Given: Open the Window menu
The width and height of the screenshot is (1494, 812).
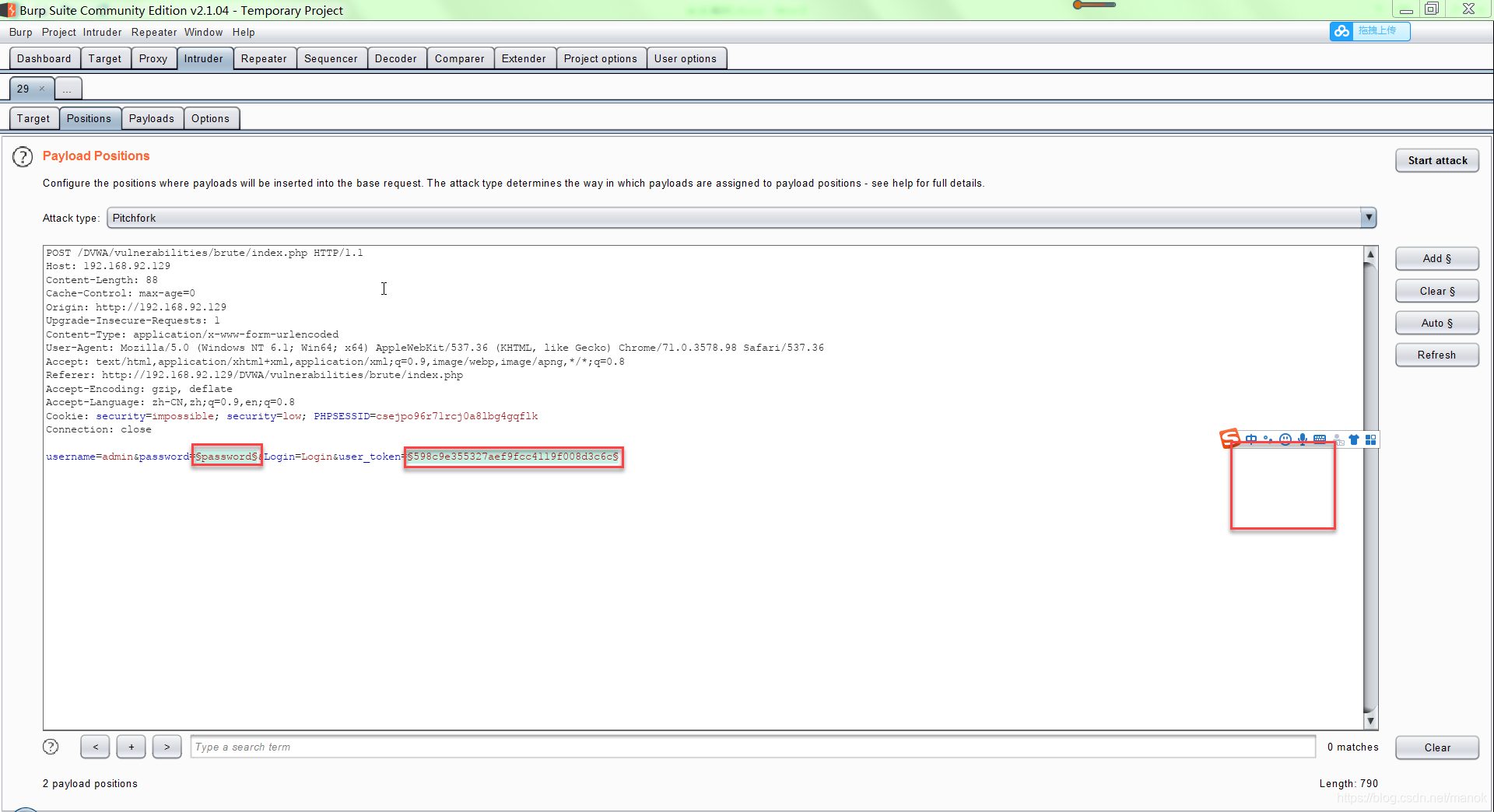Looking at the screenshot, I should click(204, 32).
